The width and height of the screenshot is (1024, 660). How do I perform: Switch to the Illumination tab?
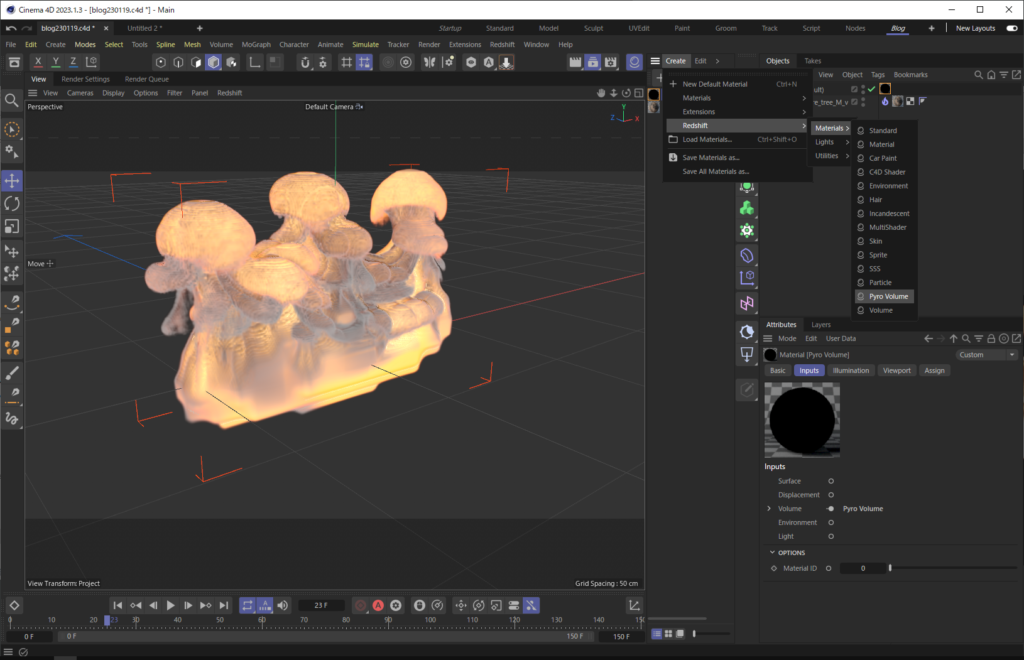click(x=852, y=370)
